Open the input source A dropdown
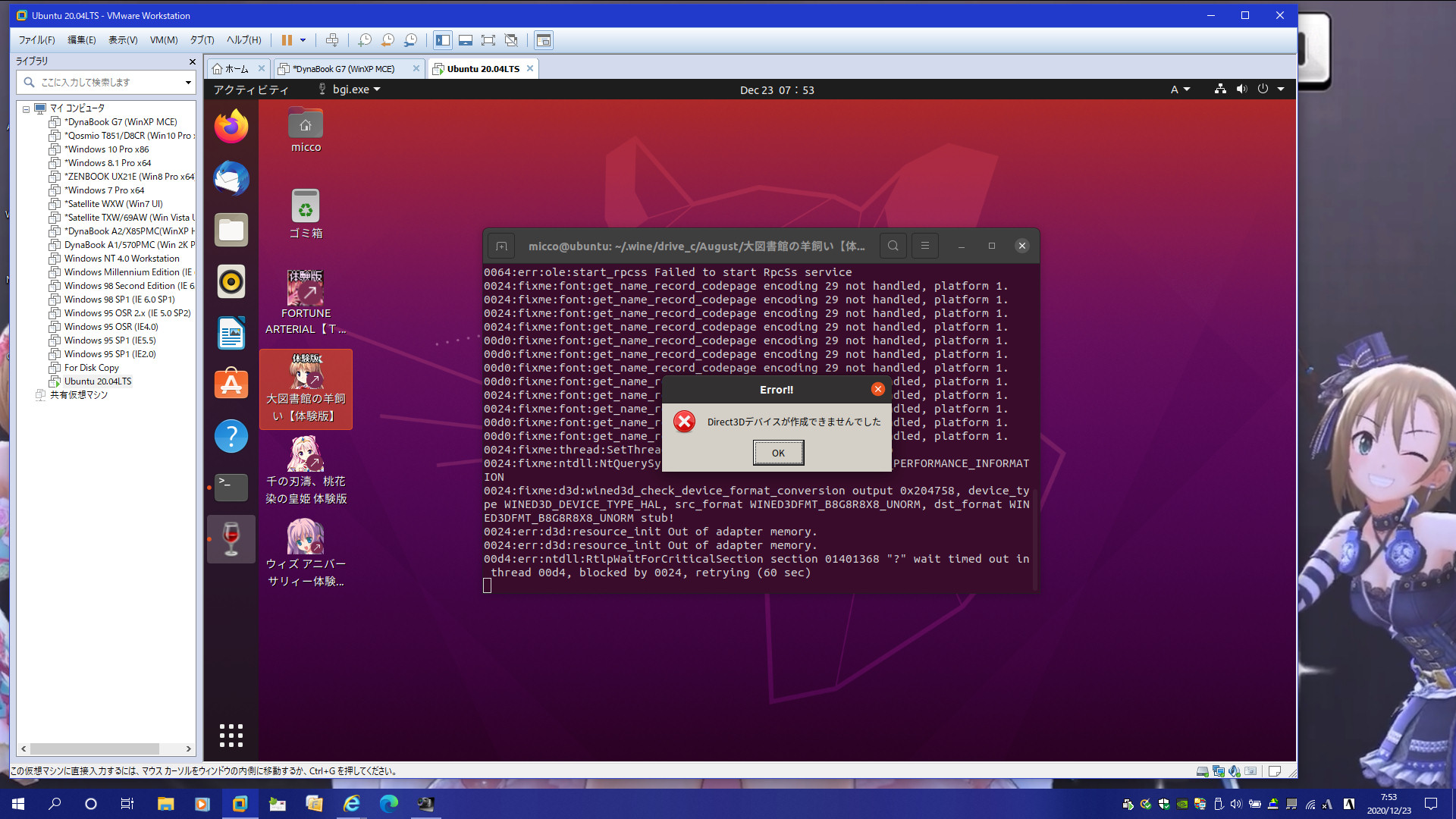The height and width of the screenshot is (819, 1456). (x=1180, y=89)
